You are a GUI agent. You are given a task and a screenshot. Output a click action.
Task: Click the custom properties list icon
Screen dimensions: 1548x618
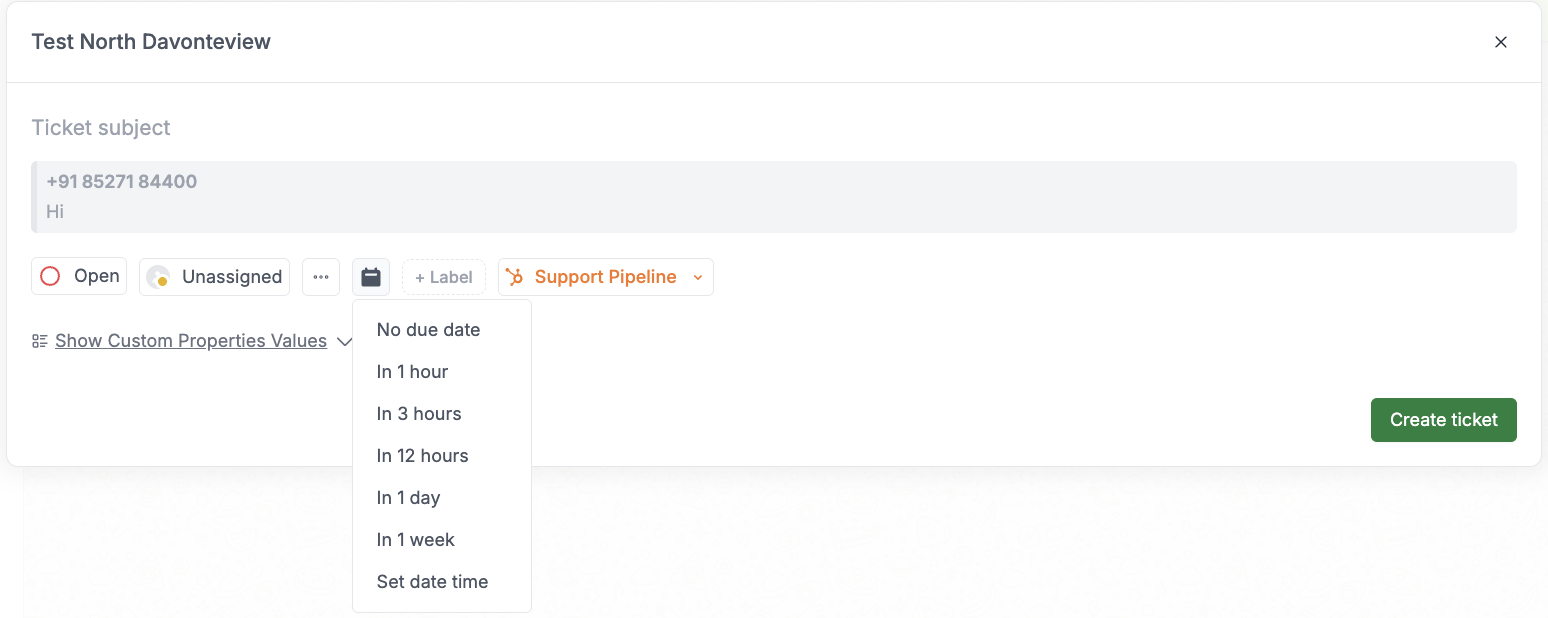coord(39,340)
